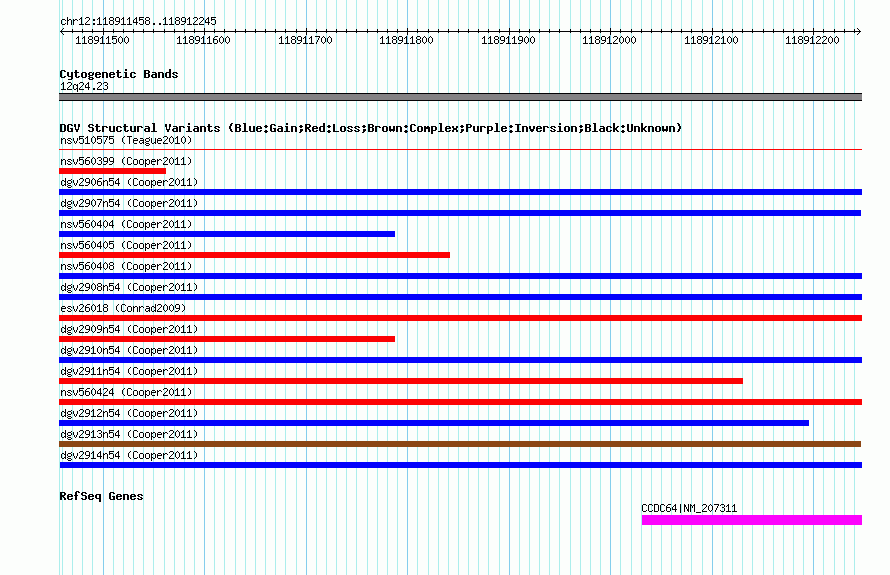Screen dimensions: 890x575
Task: Click the esv26018 (Conrad2009) label
Action: [123, 308]
